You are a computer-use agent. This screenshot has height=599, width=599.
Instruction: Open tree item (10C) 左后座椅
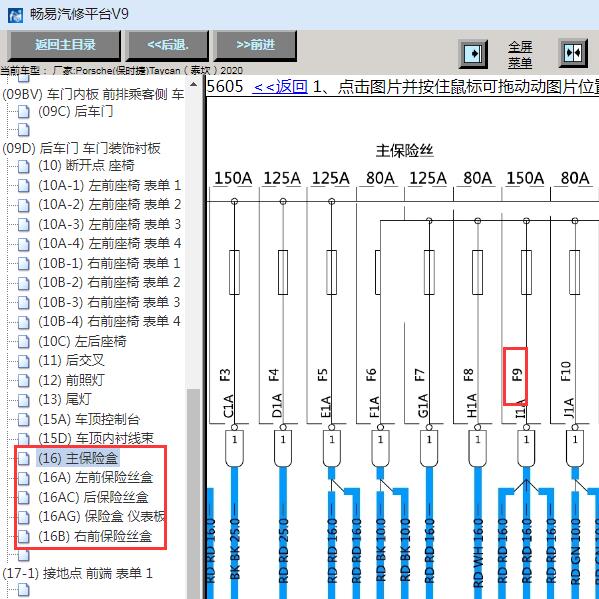[x=82, y=341]
